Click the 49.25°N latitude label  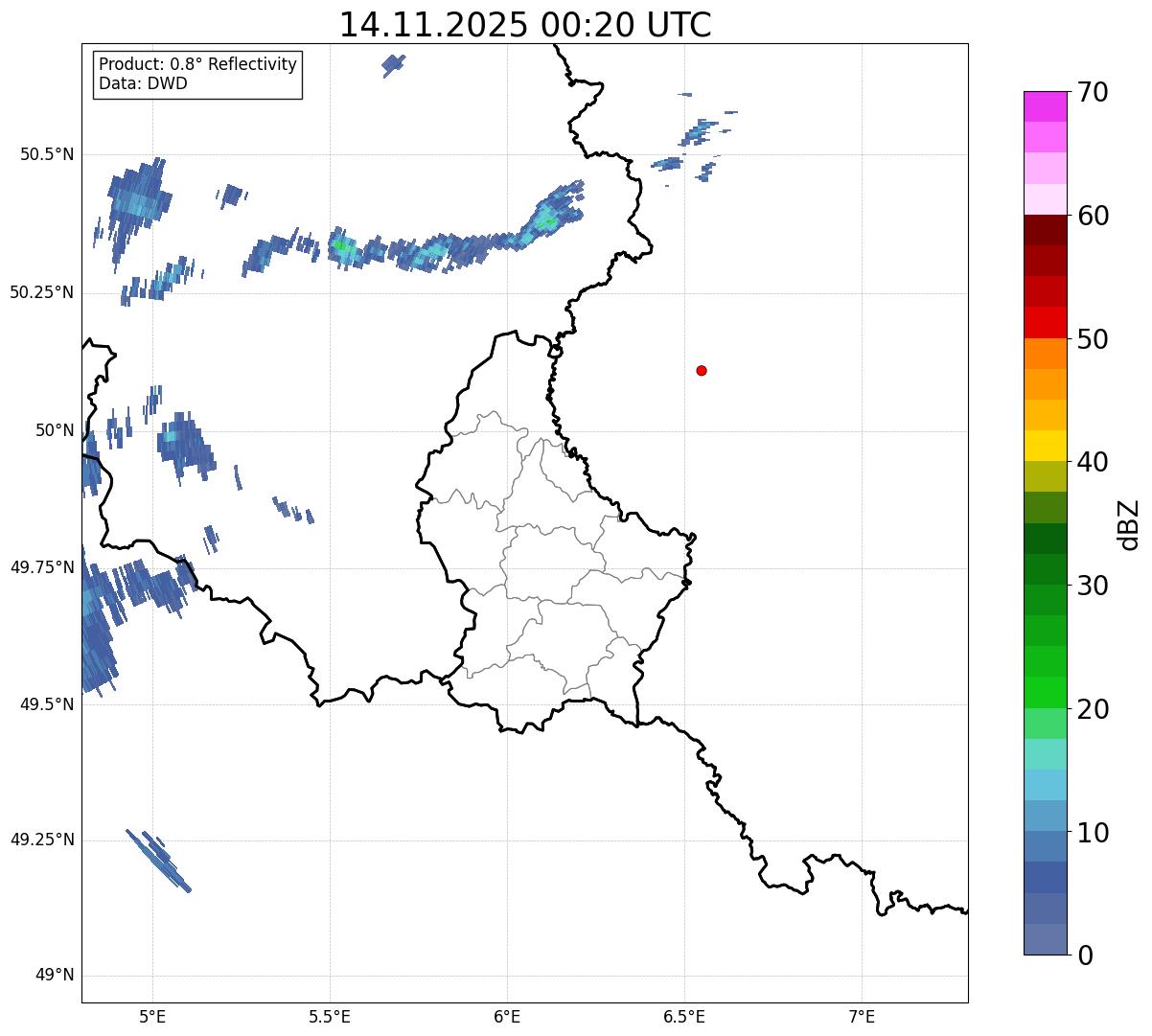(42, 840)
